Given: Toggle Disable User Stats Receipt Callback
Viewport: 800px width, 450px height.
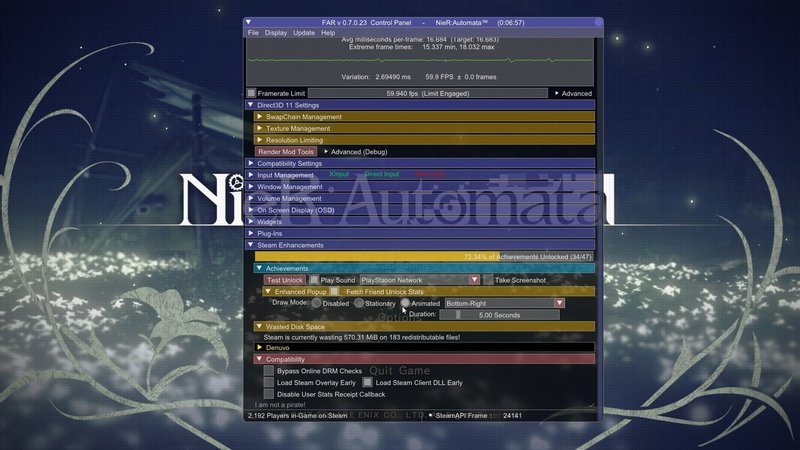Looking at the screenshot, I should pos(268,394).
